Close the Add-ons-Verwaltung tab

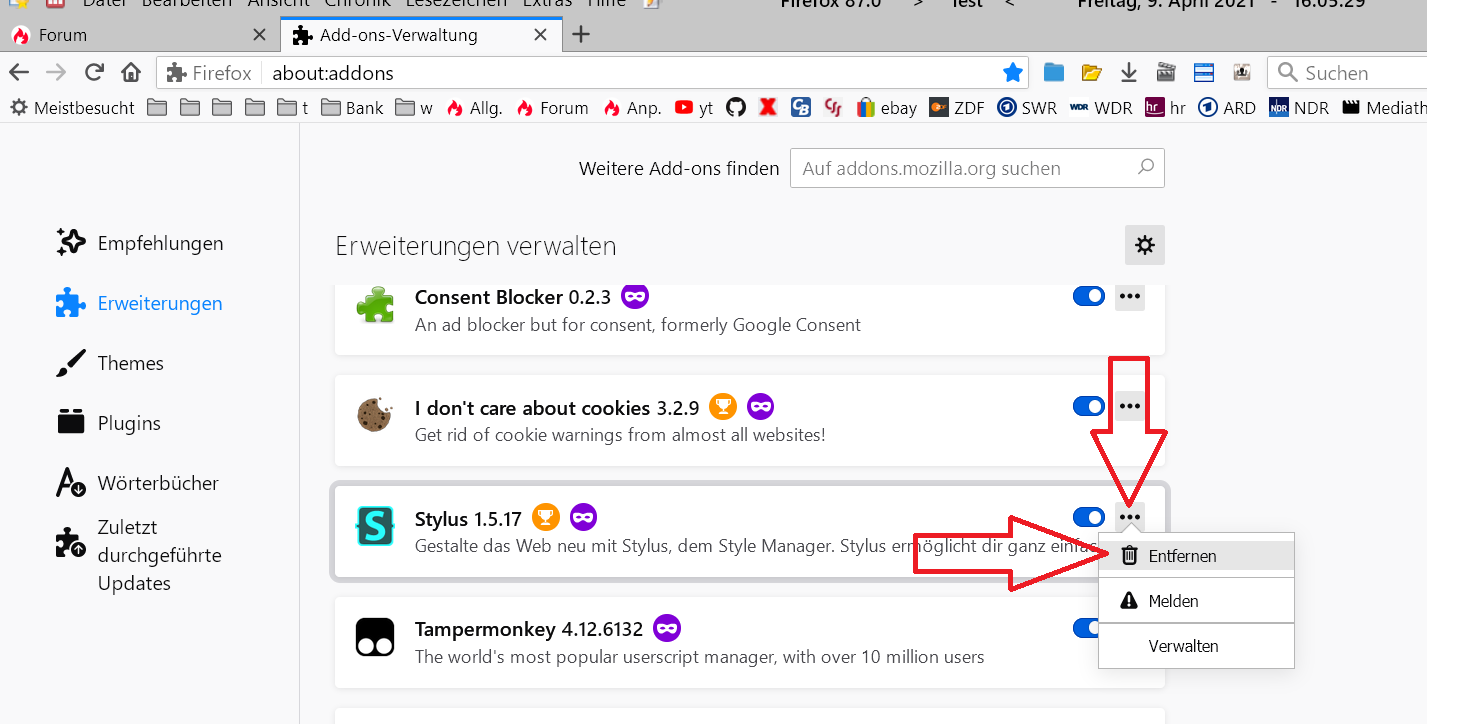point(541,35)
